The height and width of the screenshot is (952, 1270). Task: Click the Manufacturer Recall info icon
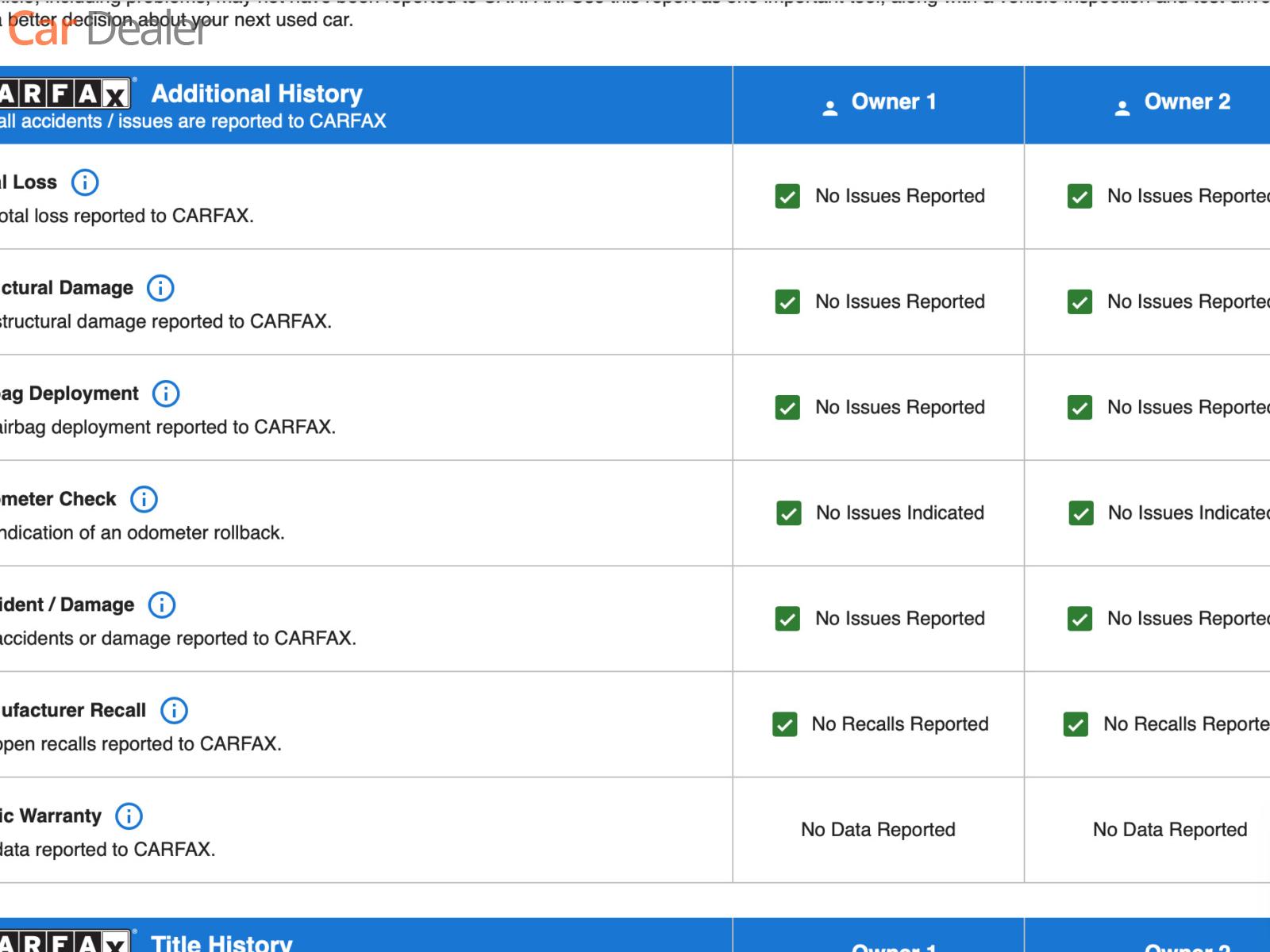pos(174,710)
